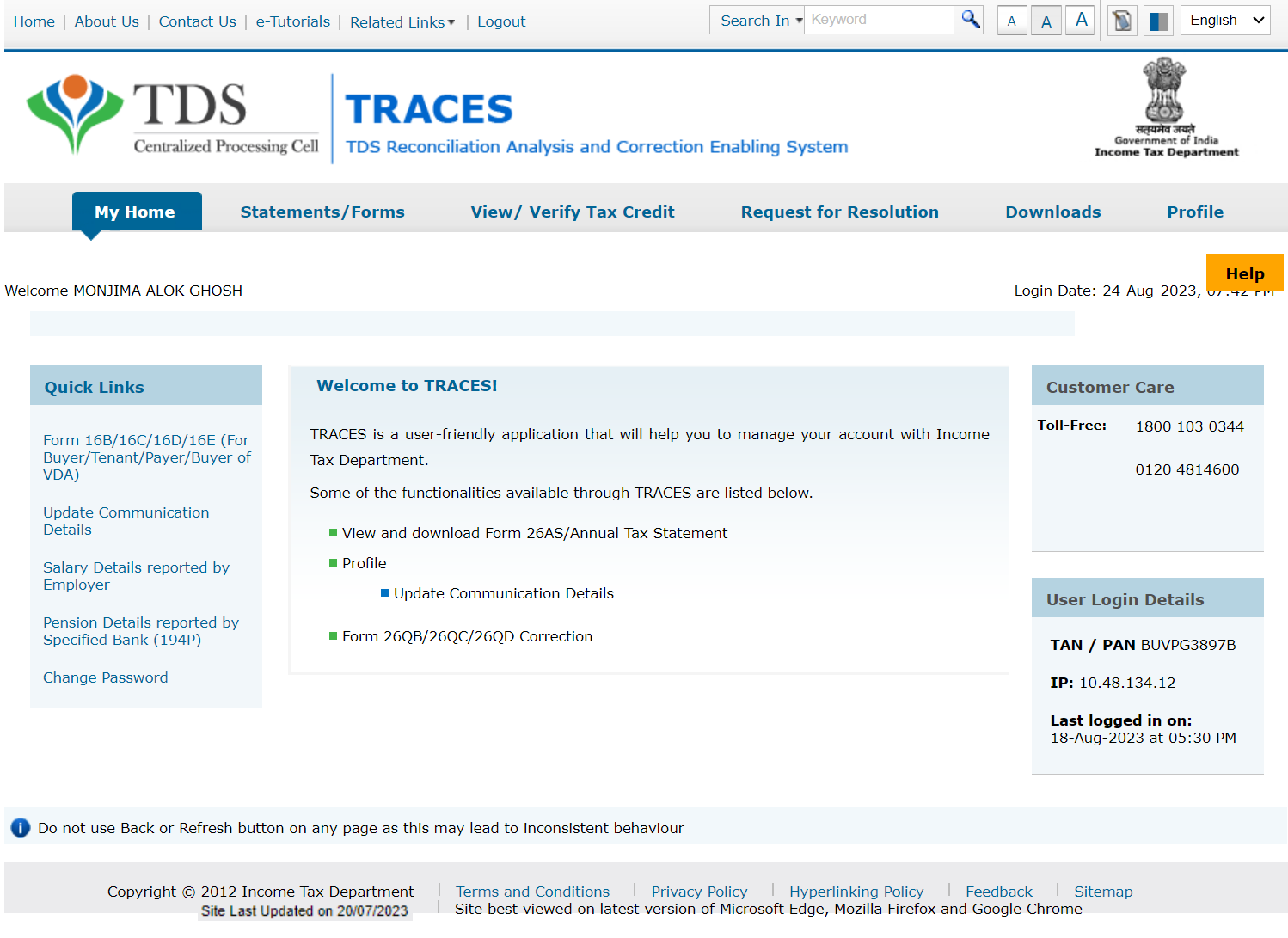This screenshot has height=938, width=1288.
Task: Click the info icon beside the Back button warning
Action: point(19,828)
